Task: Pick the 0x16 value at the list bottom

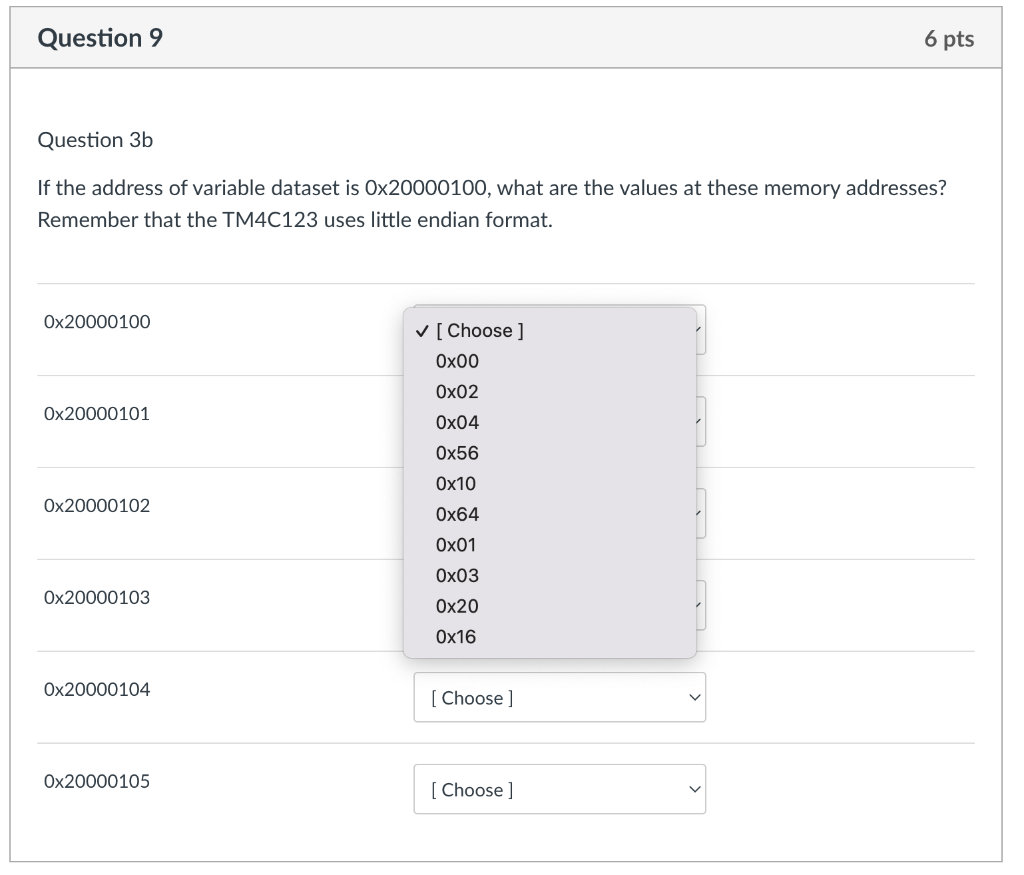Action: (457, 637)
